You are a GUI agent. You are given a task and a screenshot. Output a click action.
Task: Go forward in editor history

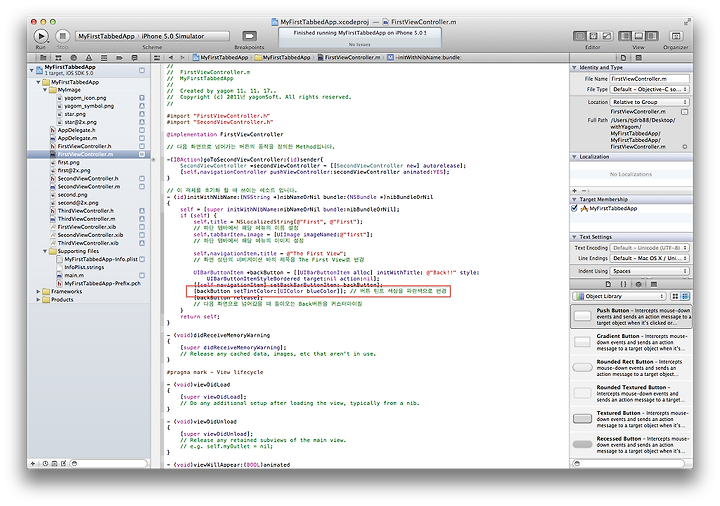click(x=182, y=58)
